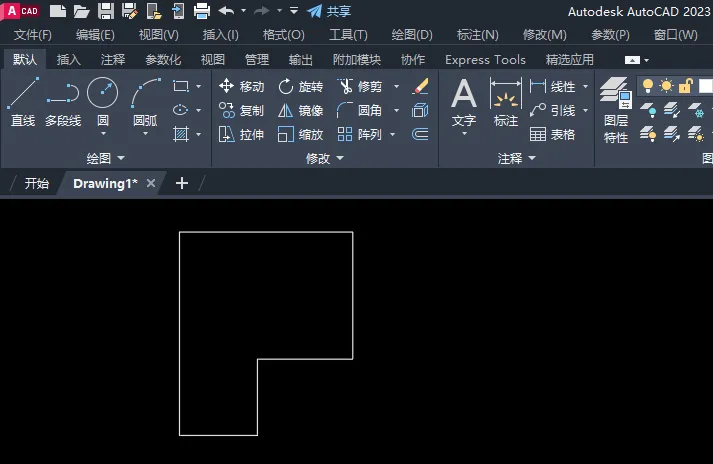Open the Circle tool dropdown arrow
This screenshot has height=464, width=713.
[103, 134]
